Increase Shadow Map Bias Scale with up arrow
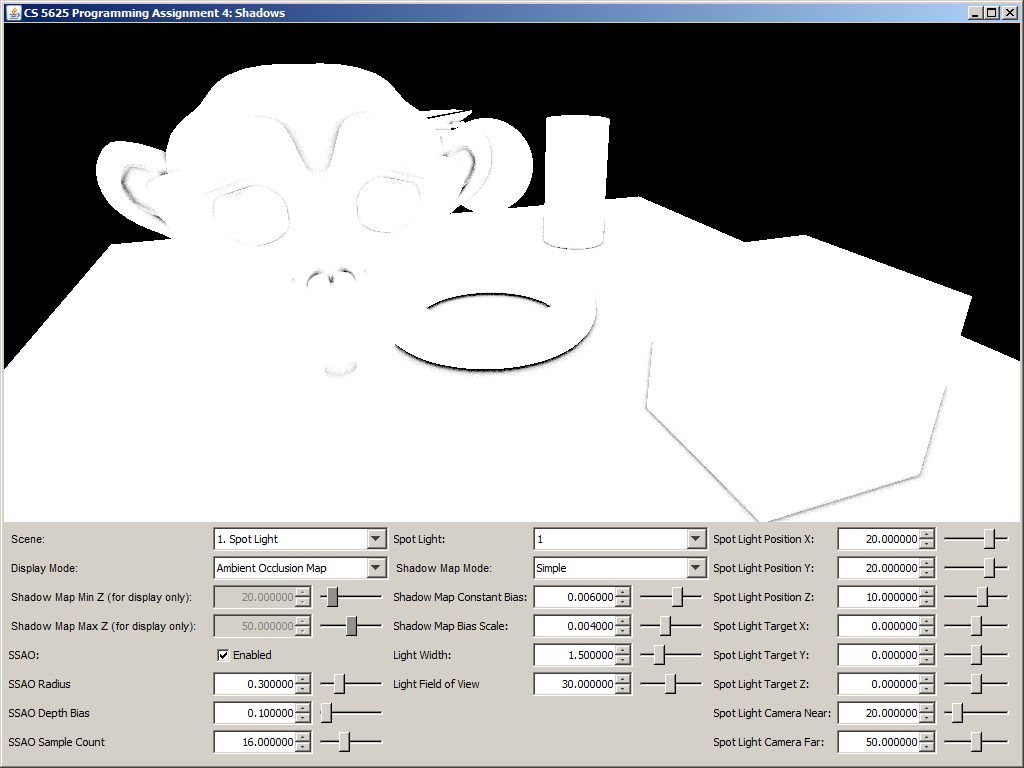Screen dimensions: 1024x768 [623, 621]
